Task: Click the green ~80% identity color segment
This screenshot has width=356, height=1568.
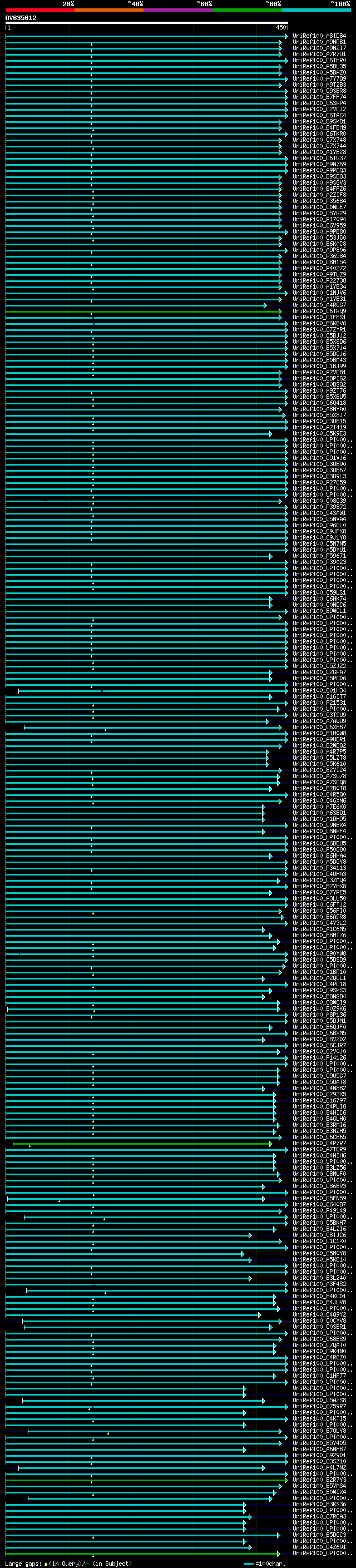Action: coord(247,10)
